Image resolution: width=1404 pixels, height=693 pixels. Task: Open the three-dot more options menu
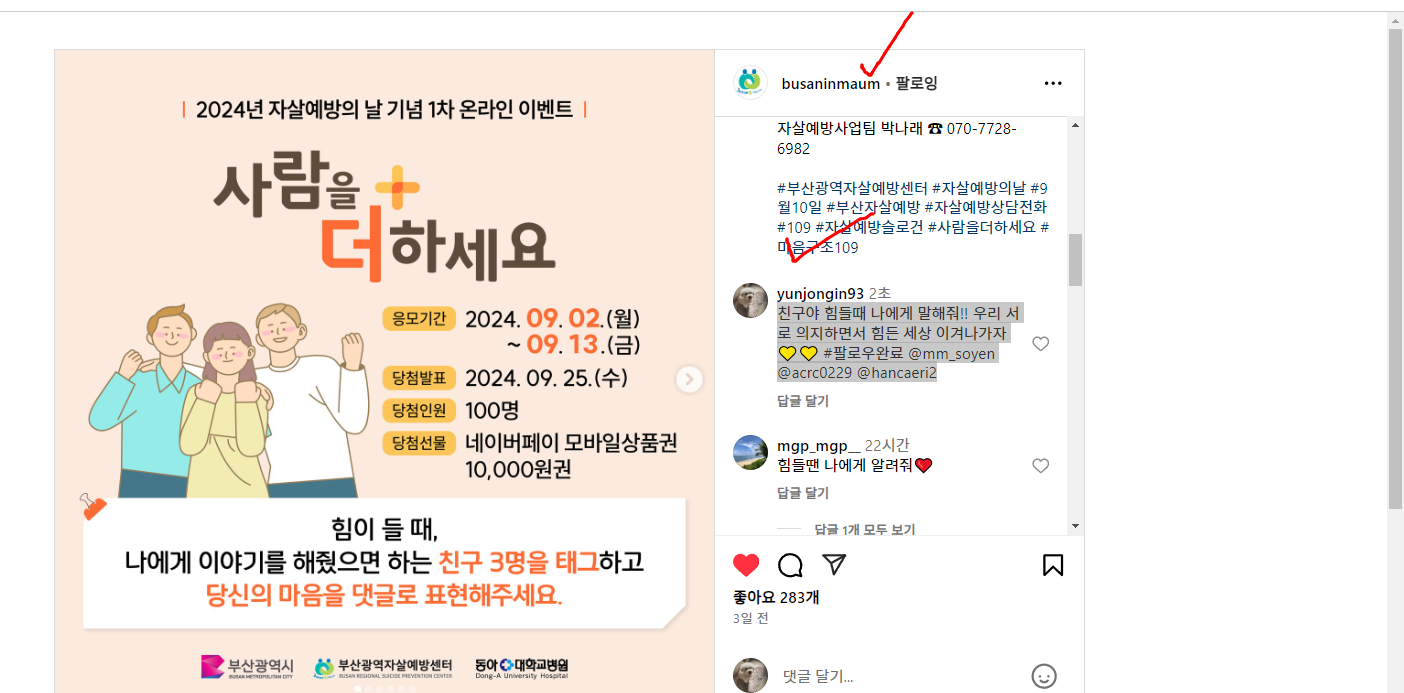pos(1053,83)
